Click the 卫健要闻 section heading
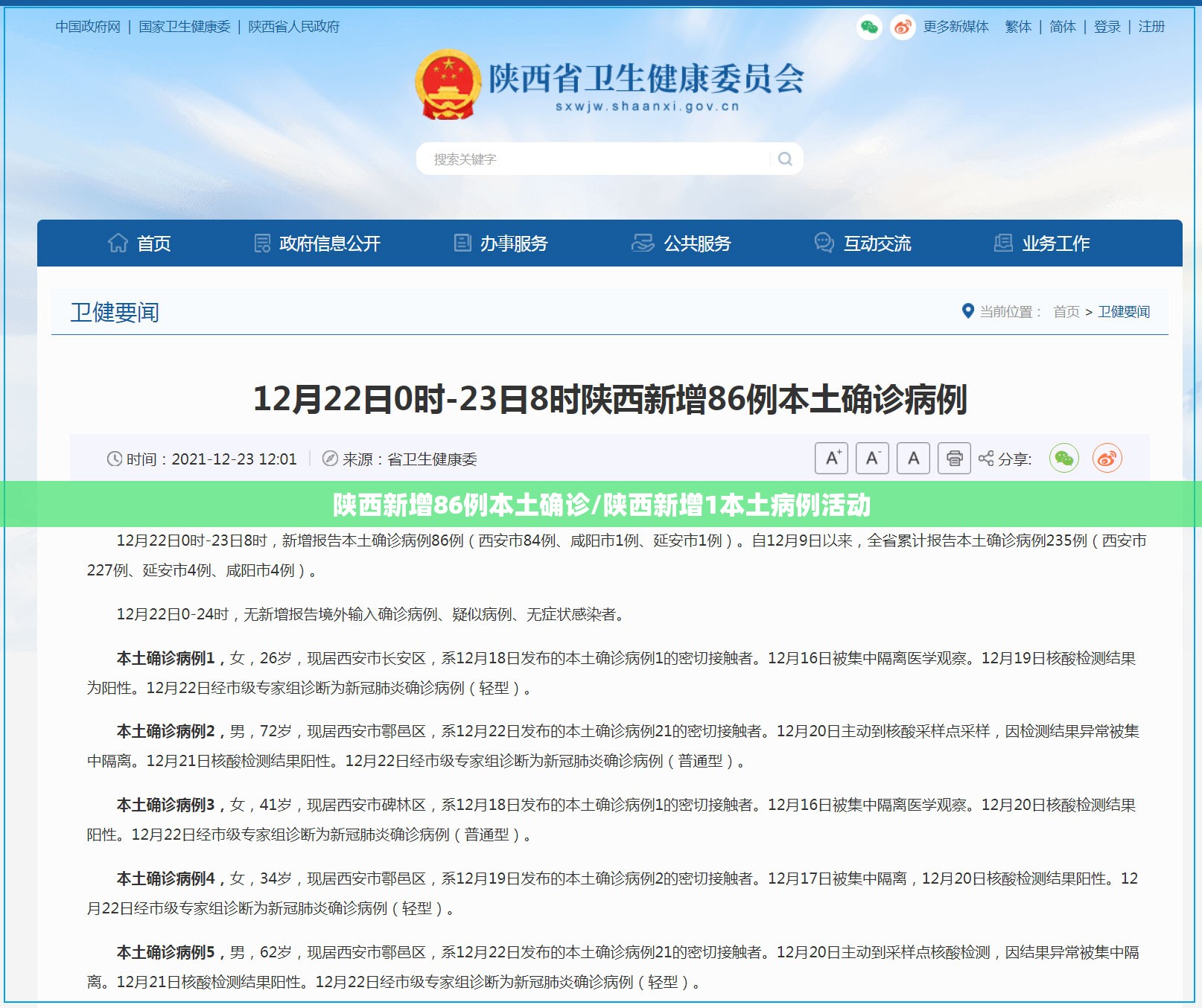1202x1008 pixels. 115,312
